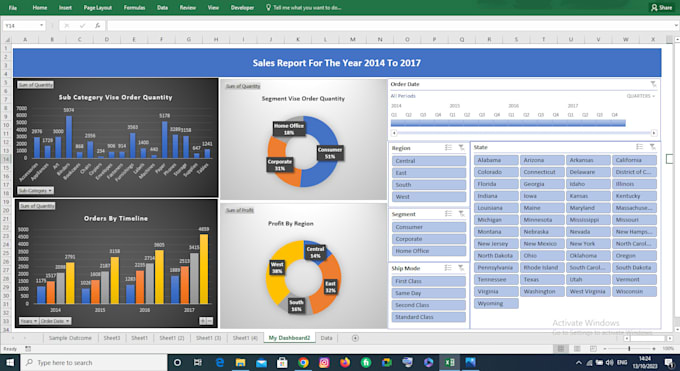
Task: Click the macro record icon in status bar
Action: pos(28,348)
